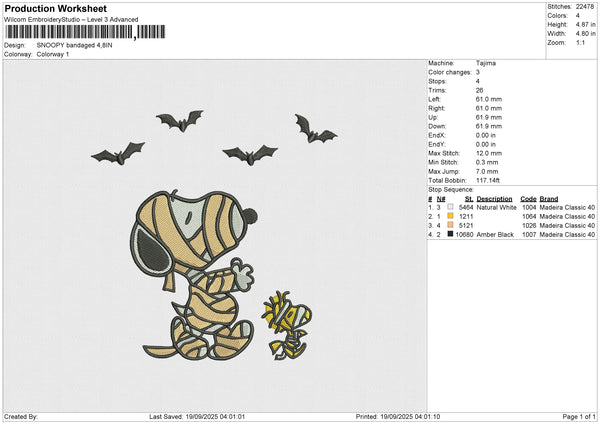Click the 'EndX:' label

pyautogui.click(x=437, y=135)
